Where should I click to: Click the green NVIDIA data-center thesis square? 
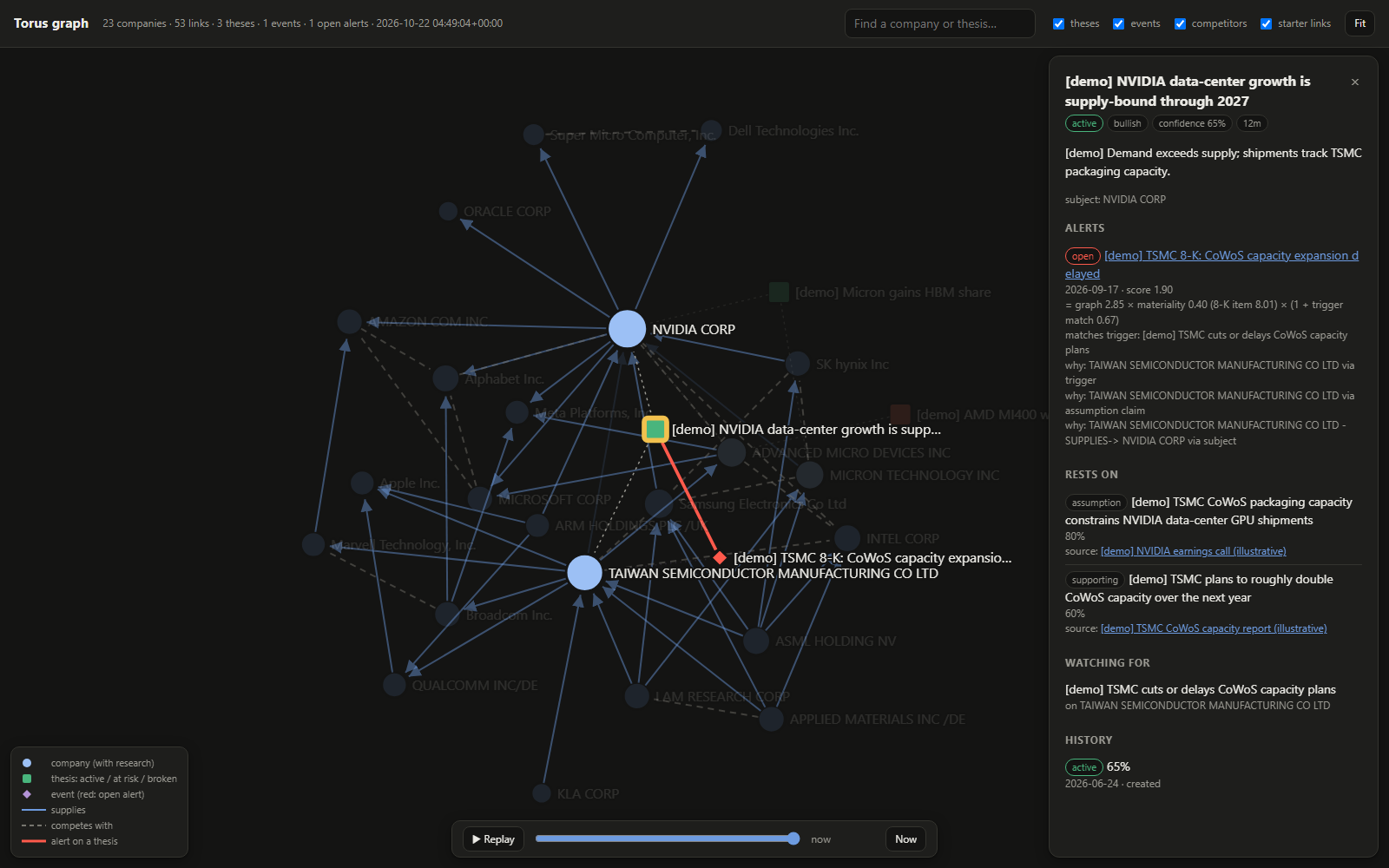[655, 429]
